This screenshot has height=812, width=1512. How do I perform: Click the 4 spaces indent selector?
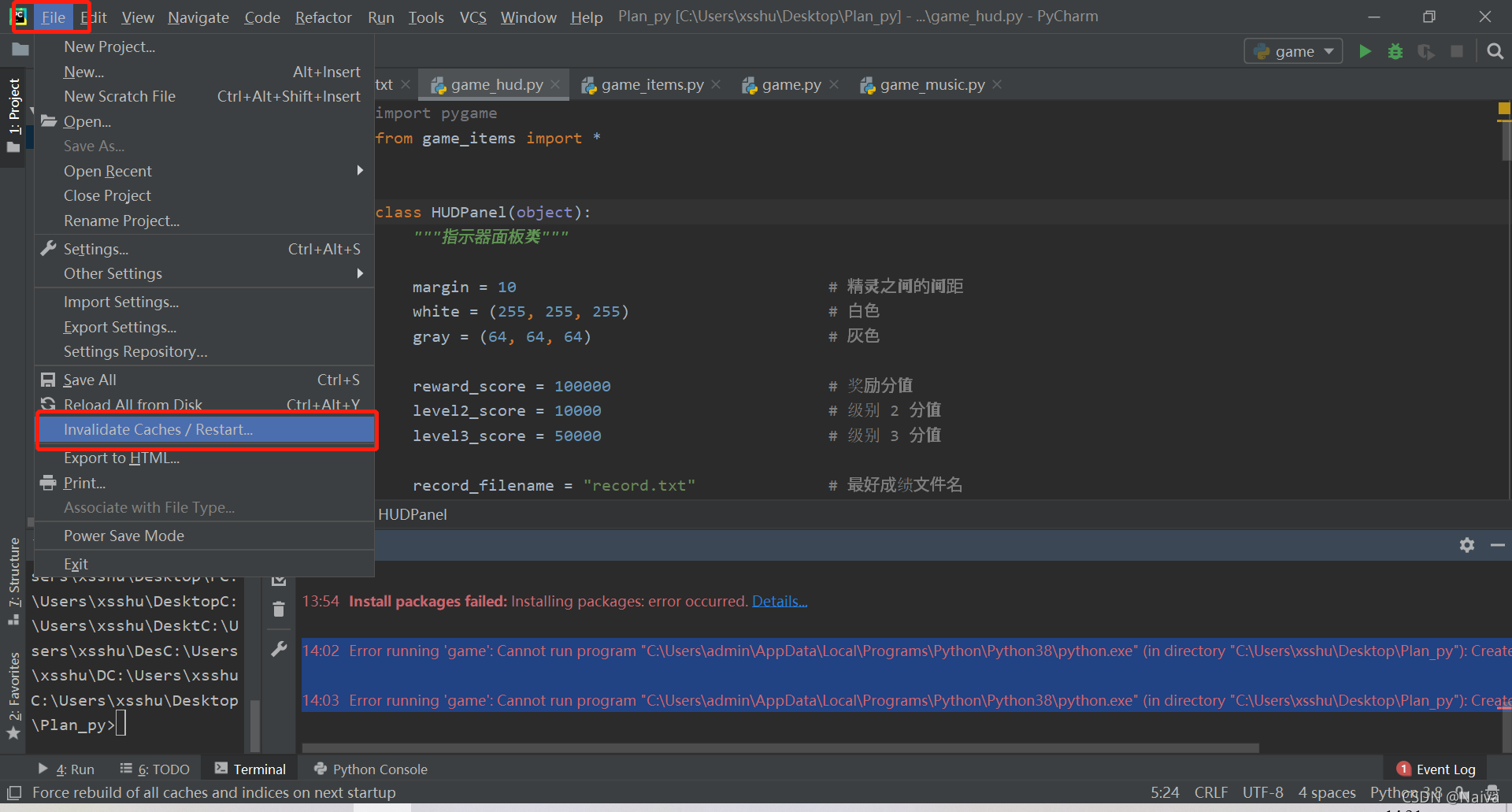click(x=1327, y=792)
